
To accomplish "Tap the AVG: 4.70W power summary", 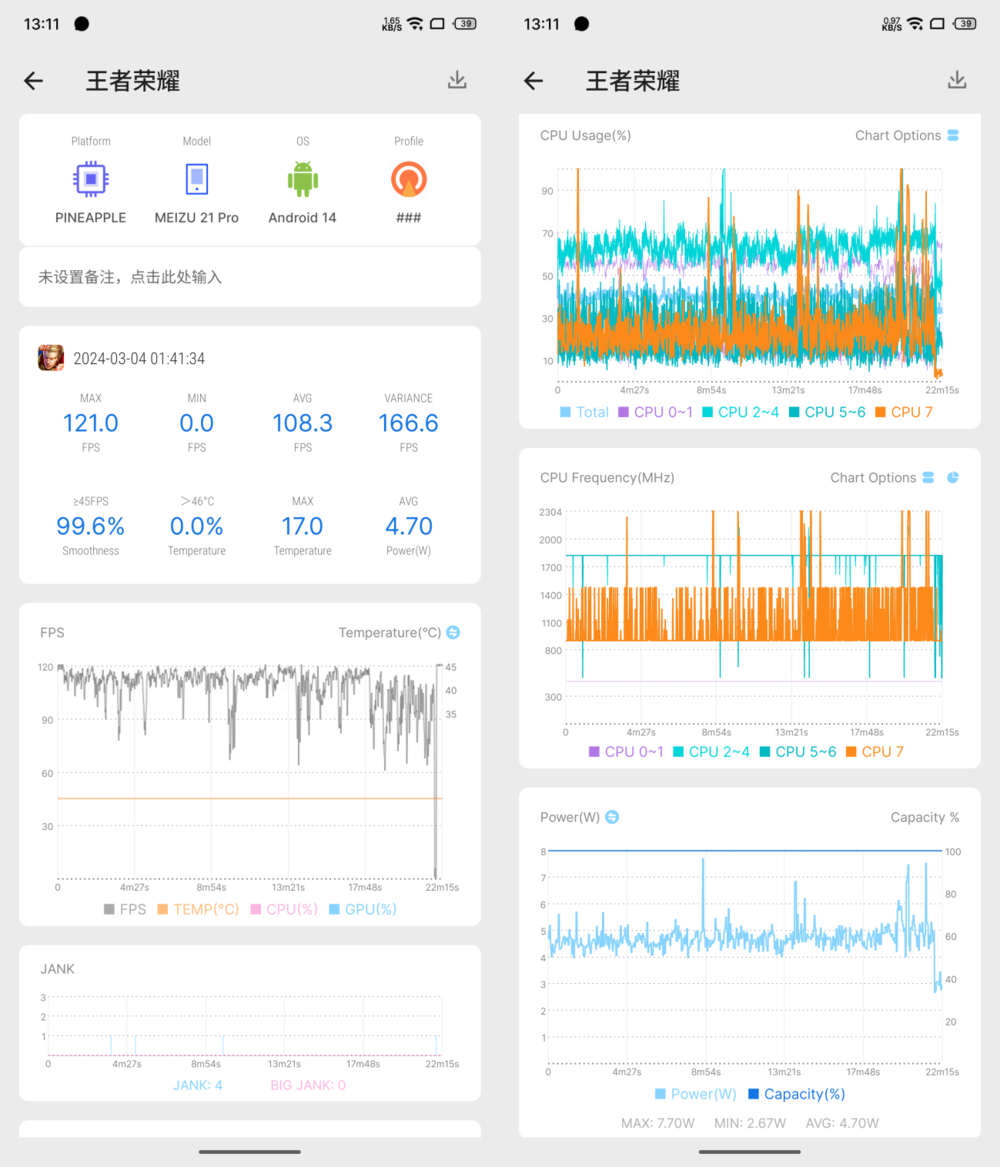I will (x=842, y=1123).
